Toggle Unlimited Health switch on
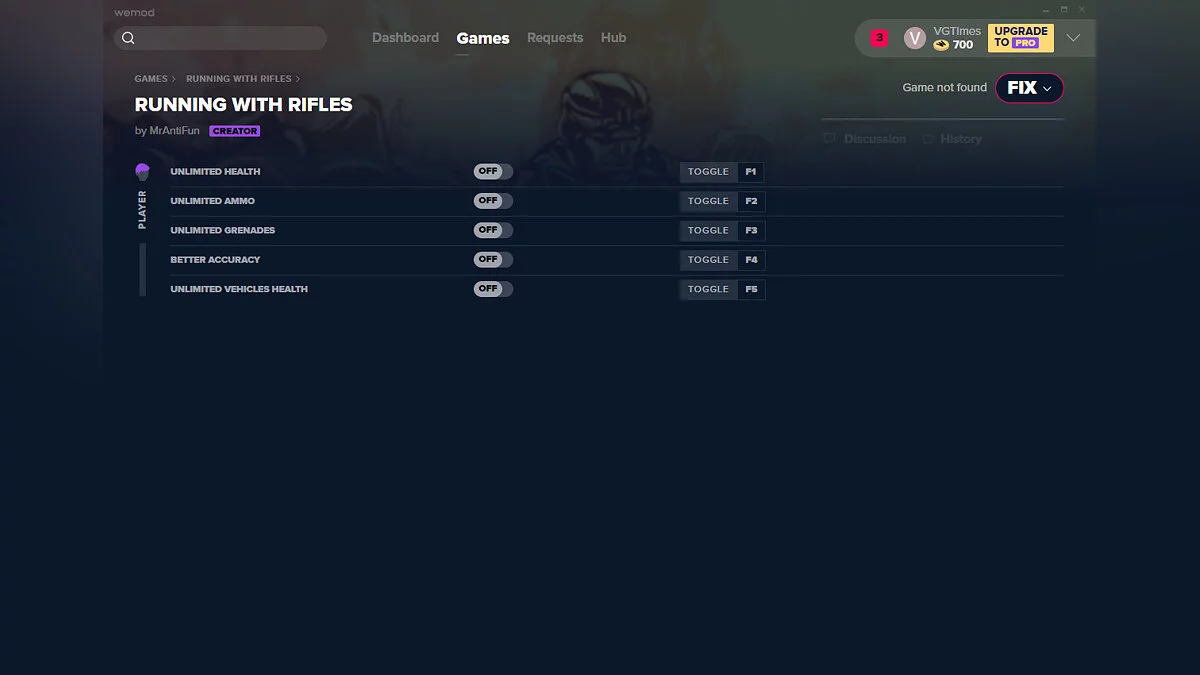 pos(493,171)
